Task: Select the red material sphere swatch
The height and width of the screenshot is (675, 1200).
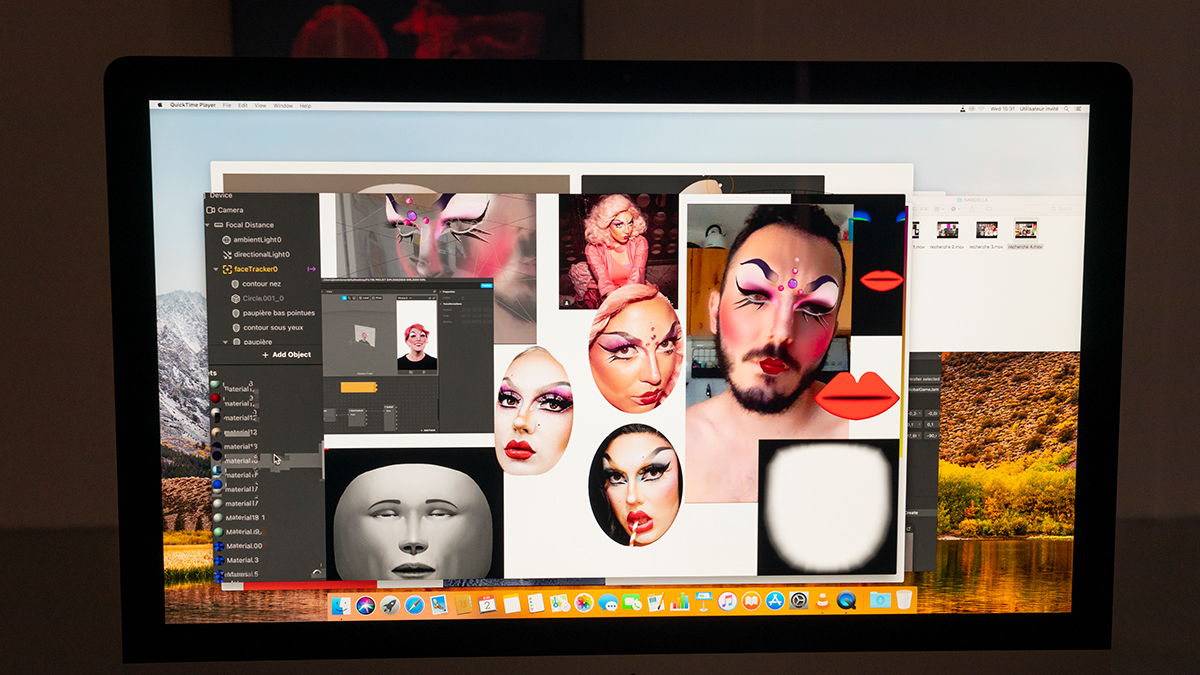Action: pyautogui.click(x=215, y=399)
